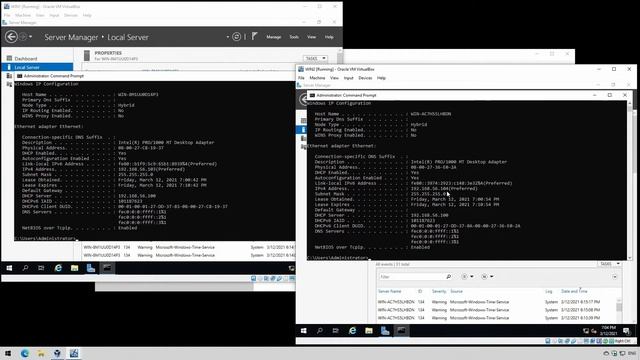The height and width of the screenshot is (360, 640).
Task: Click the search icon on the WIN1 guest taskbar
Action: 25,268
